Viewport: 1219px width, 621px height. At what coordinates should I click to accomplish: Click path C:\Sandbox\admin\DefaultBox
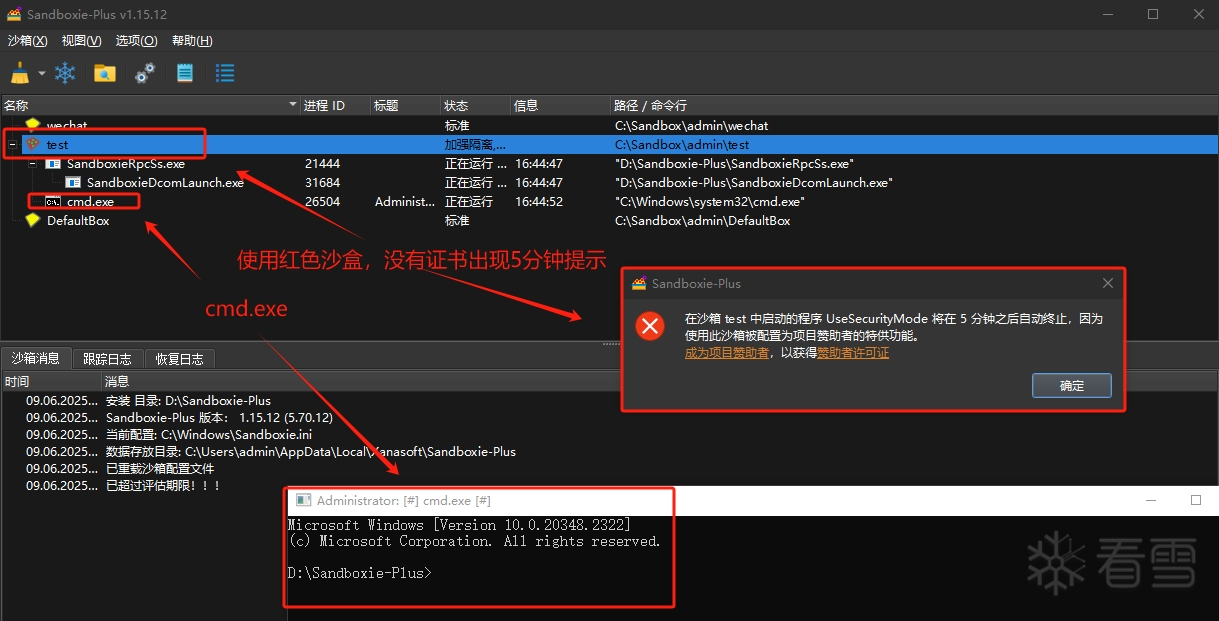point(702,220)
